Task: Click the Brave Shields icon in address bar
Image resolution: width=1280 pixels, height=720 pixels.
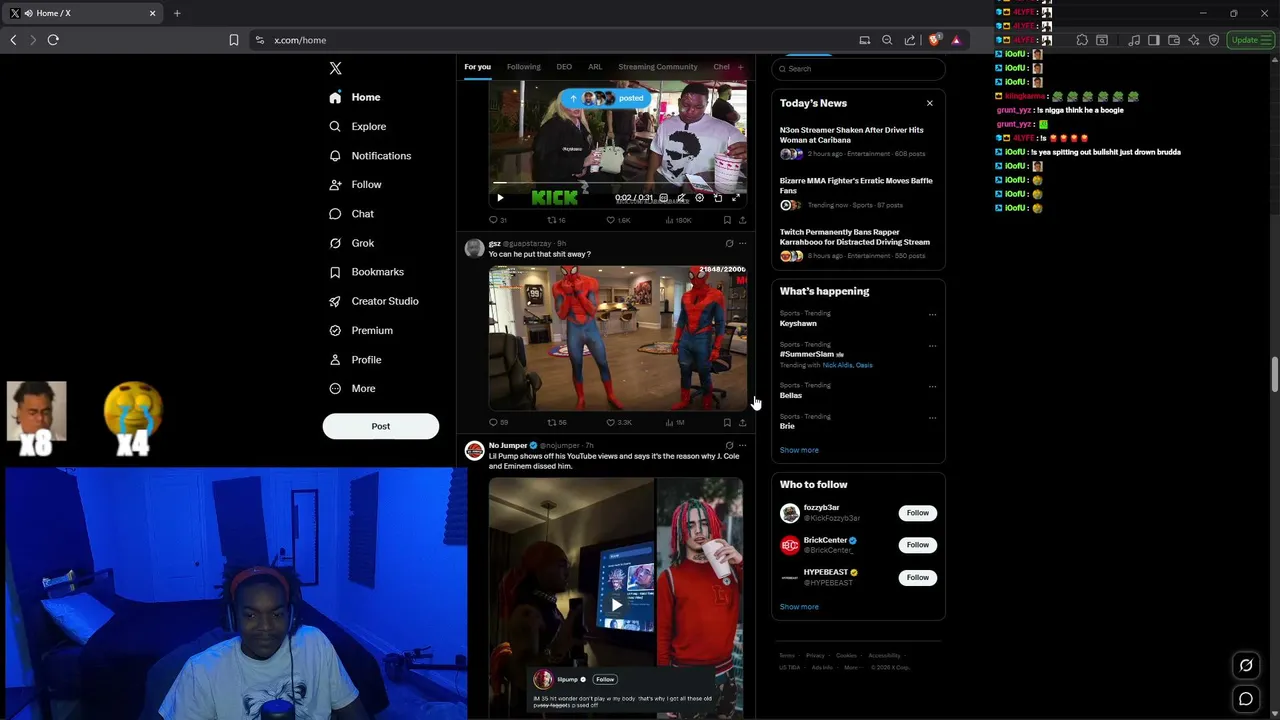Action: (935, 40)
